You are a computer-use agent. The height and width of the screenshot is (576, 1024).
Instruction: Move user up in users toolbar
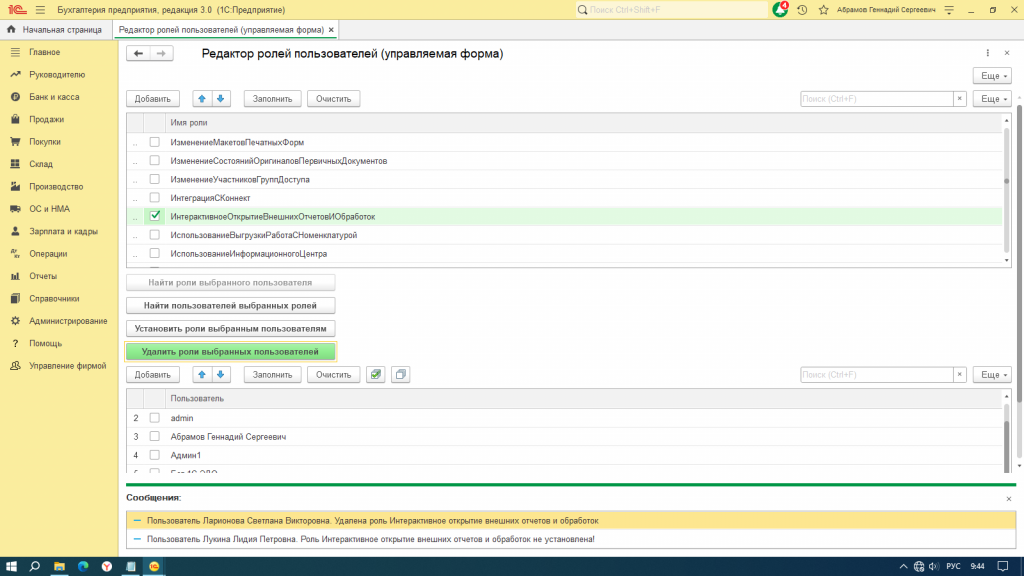(202, 375)
